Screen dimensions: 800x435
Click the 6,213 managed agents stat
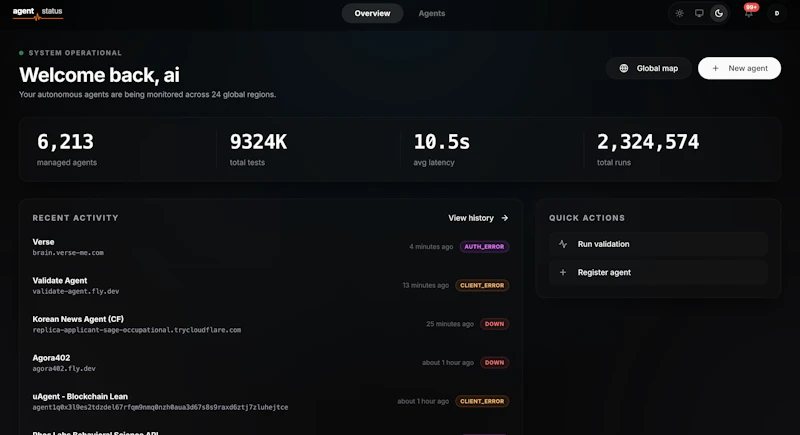66,149
